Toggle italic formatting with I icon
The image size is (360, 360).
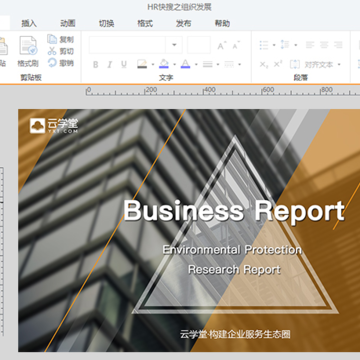coord(109,64)
